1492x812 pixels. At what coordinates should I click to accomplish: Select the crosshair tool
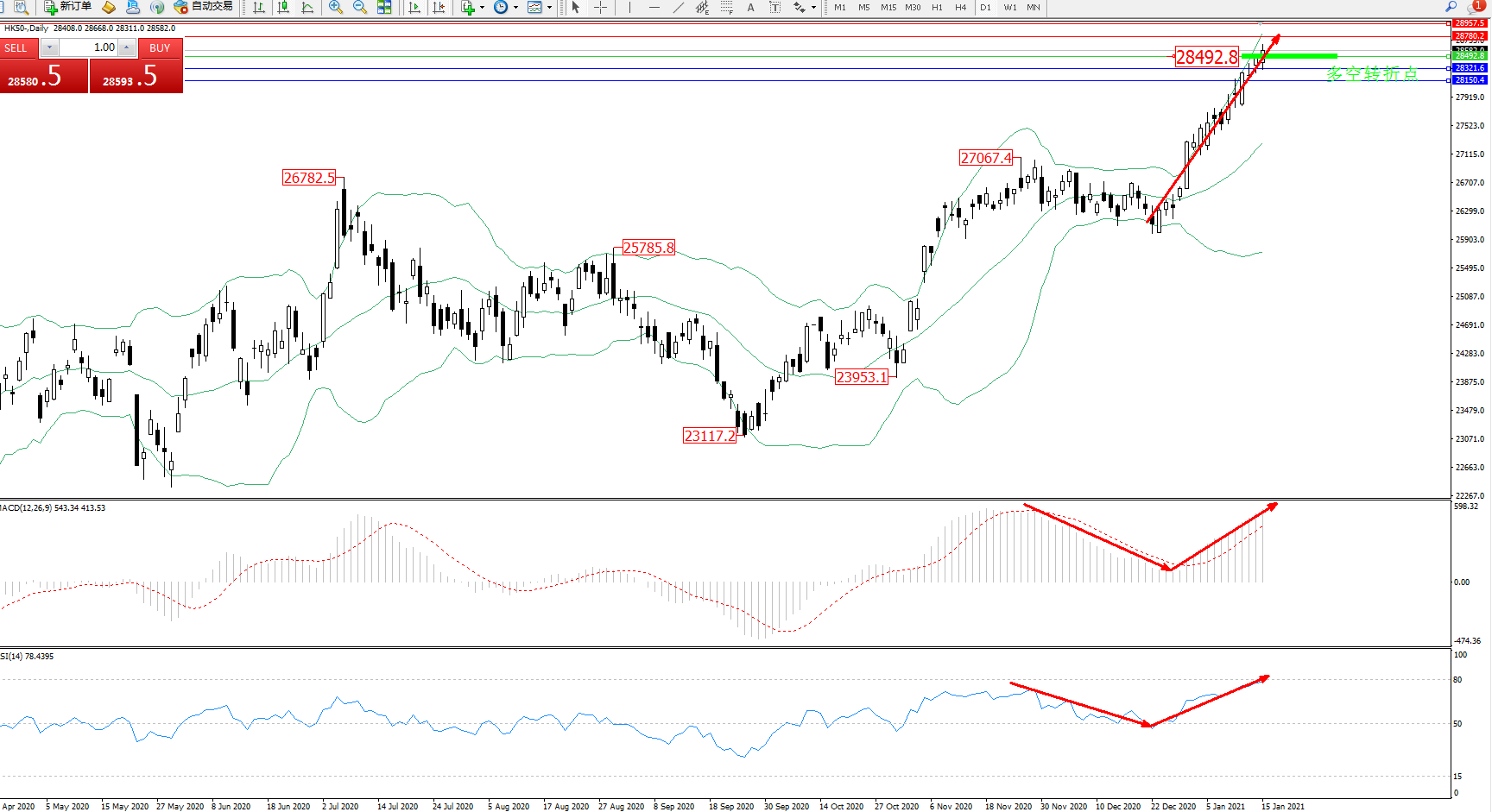point(601,7)
